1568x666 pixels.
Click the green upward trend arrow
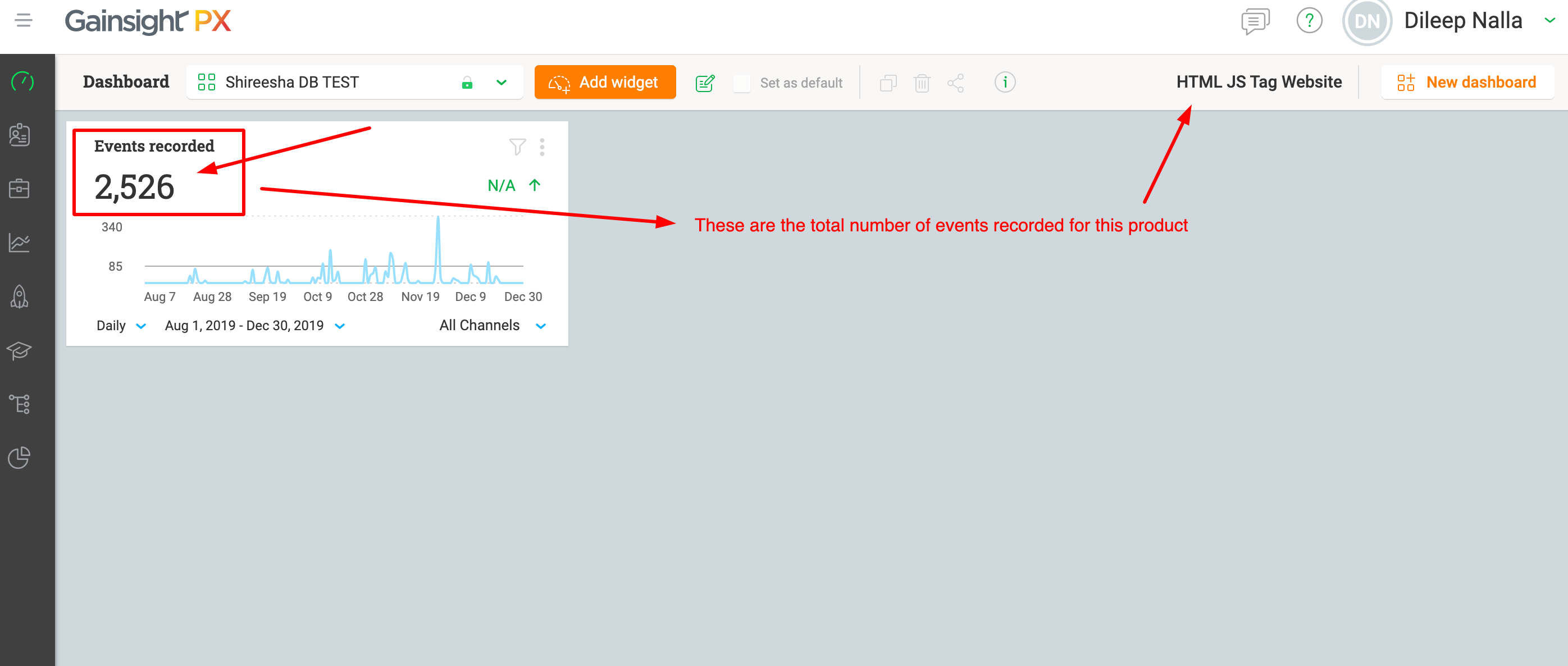click(535, 185)
